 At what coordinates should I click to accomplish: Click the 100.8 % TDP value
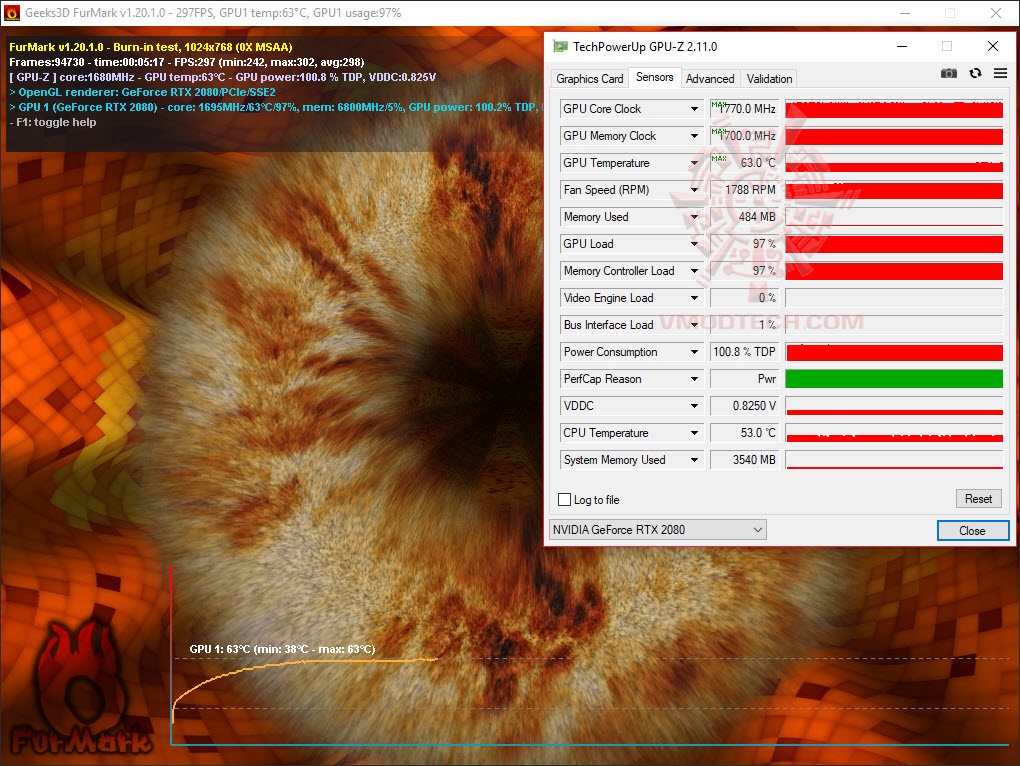click(744, 352)
